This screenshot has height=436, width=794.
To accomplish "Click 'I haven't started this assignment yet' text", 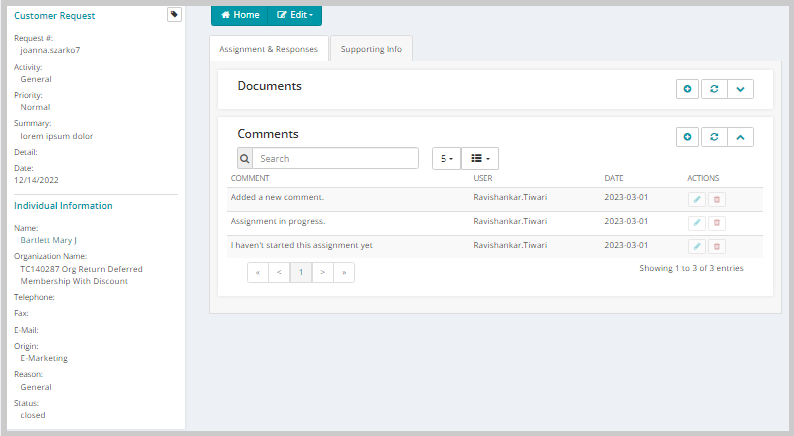I will pos(301,245).
